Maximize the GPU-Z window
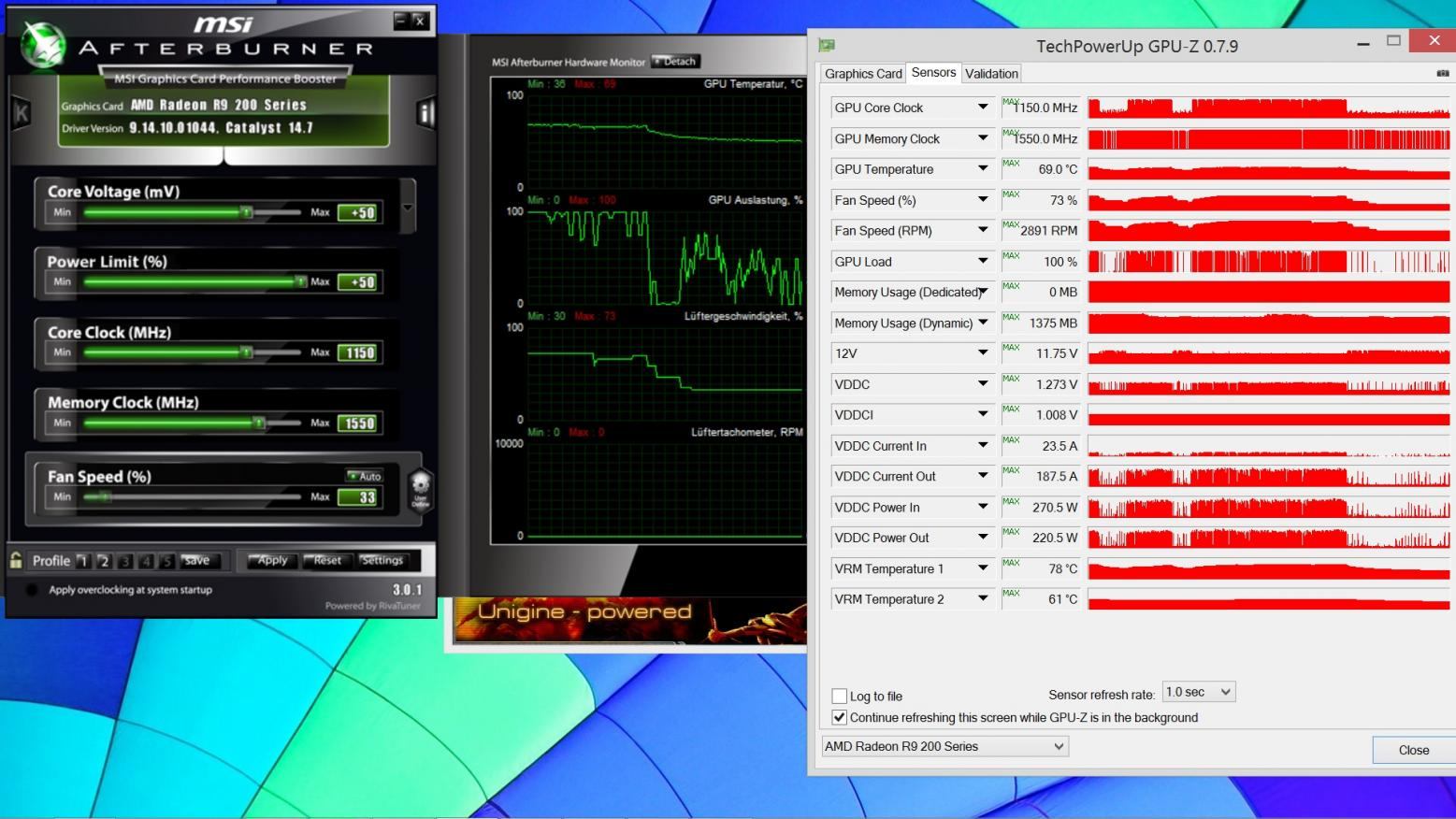1456x819 pixels. (1393, 41)
